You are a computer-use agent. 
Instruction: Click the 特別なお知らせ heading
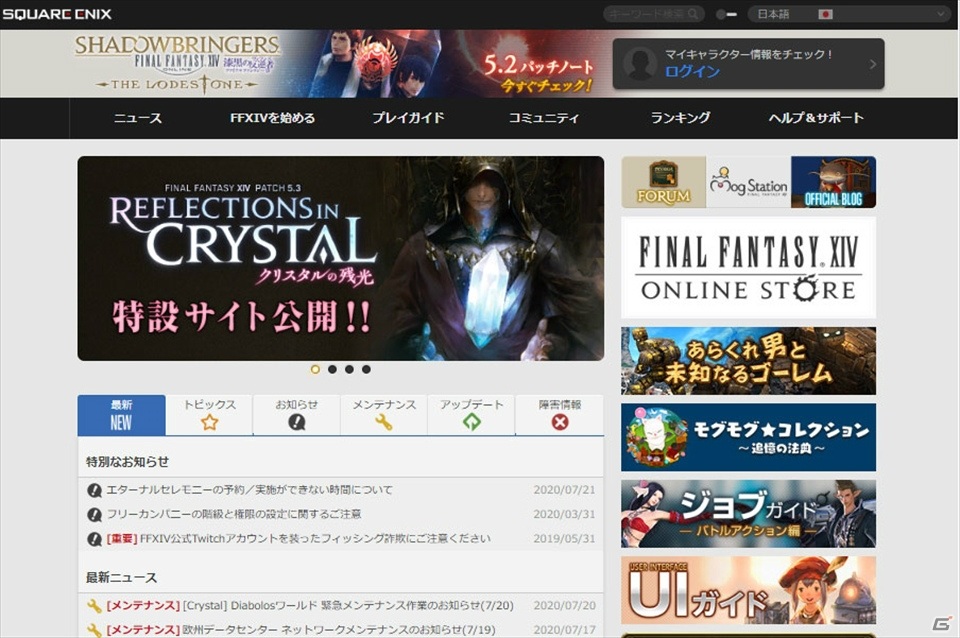(x=127, y=462)
